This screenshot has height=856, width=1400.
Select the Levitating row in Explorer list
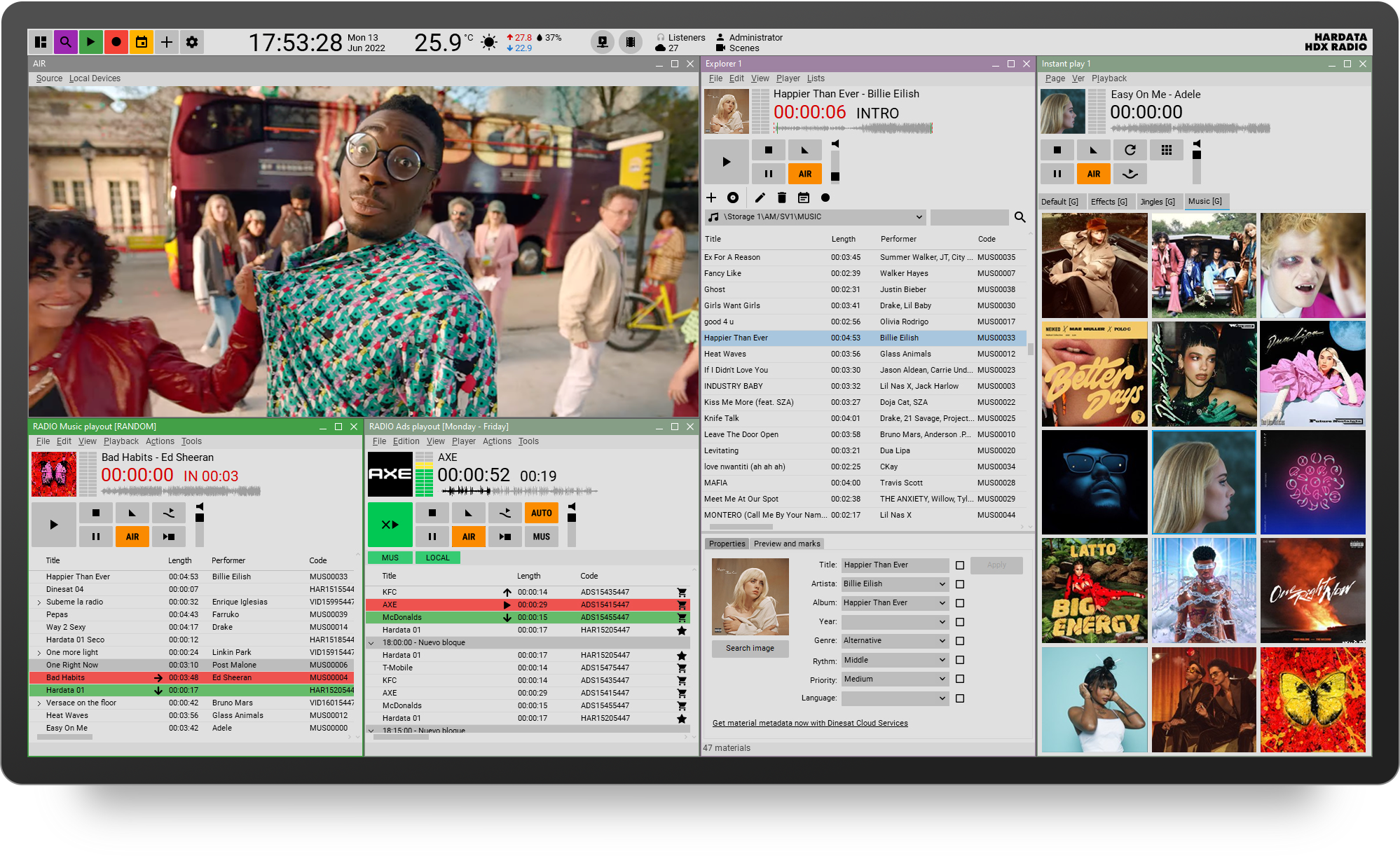(x=864, y=451)
